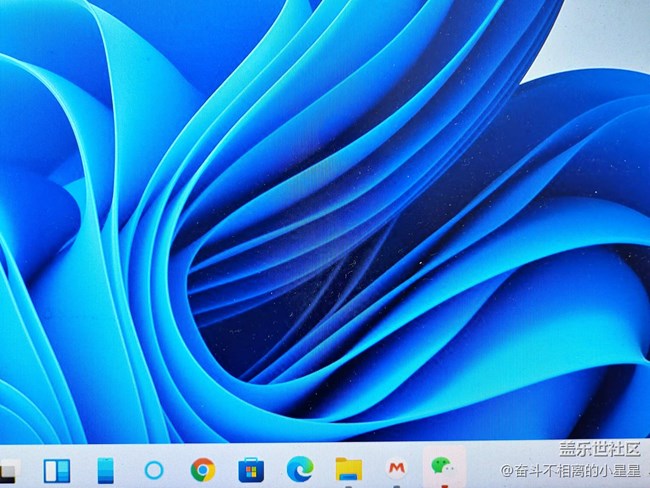Click the partially visible leftmost taskbar icon
This screenshot has width=650, height=488.
(8, 469)
